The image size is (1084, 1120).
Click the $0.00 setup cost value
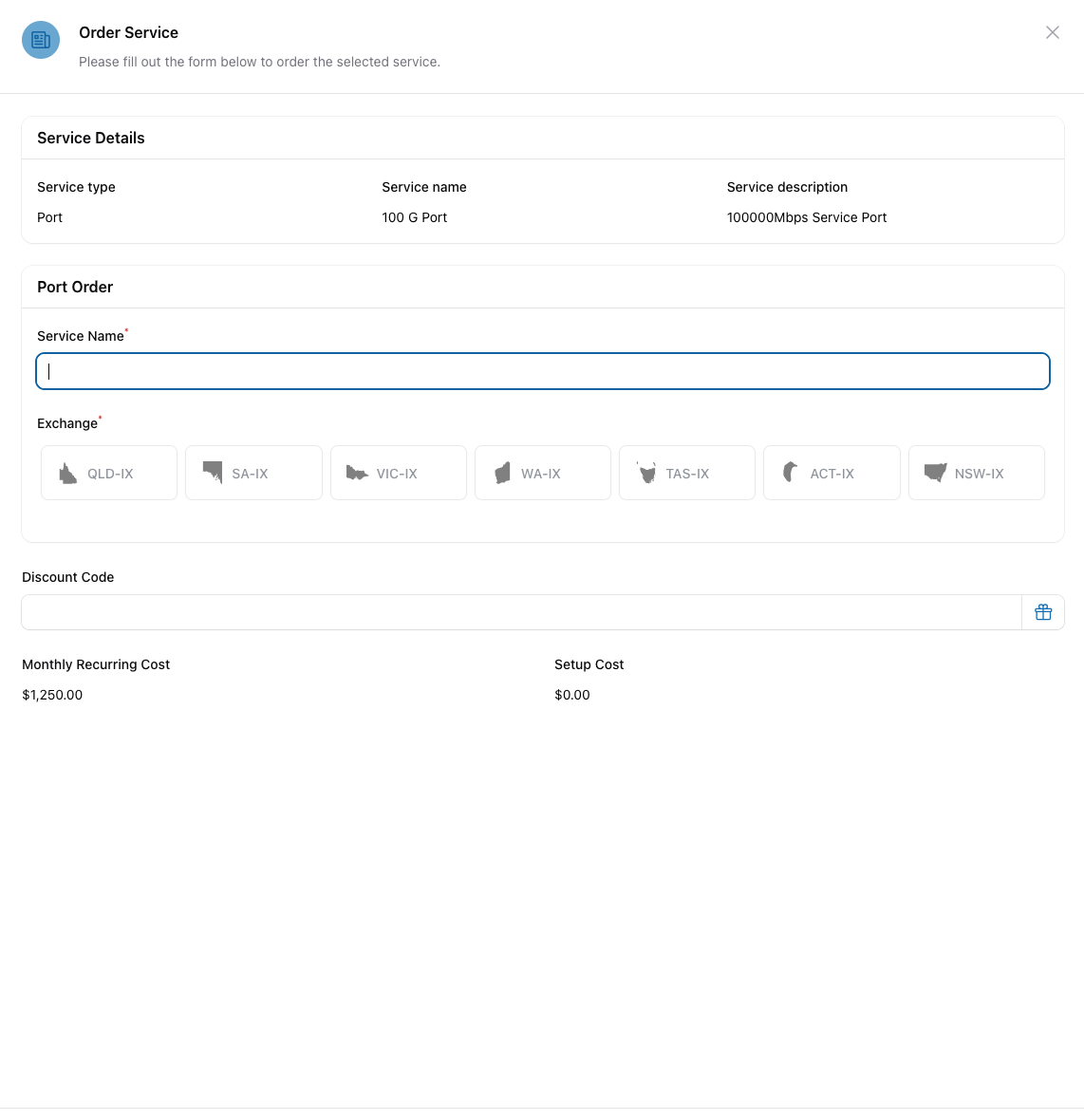571,695
